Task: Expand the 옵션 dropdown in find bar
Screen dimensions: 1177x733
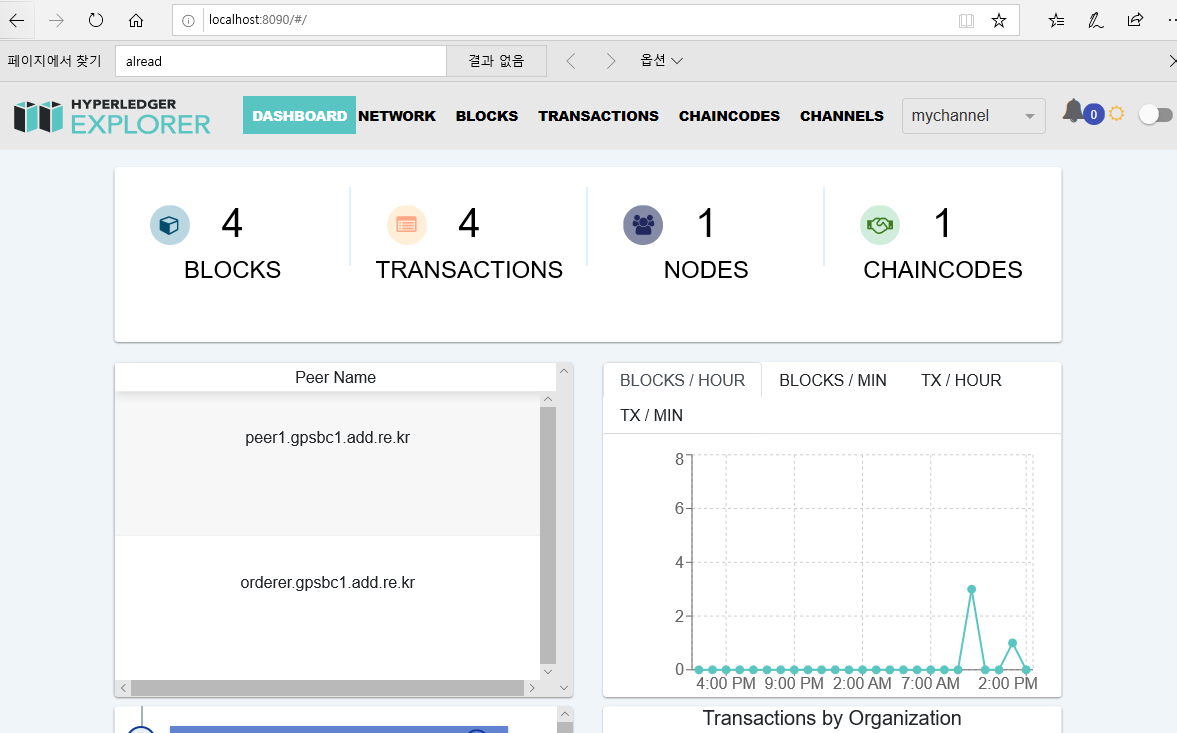Action: click(x=662, y=60)
